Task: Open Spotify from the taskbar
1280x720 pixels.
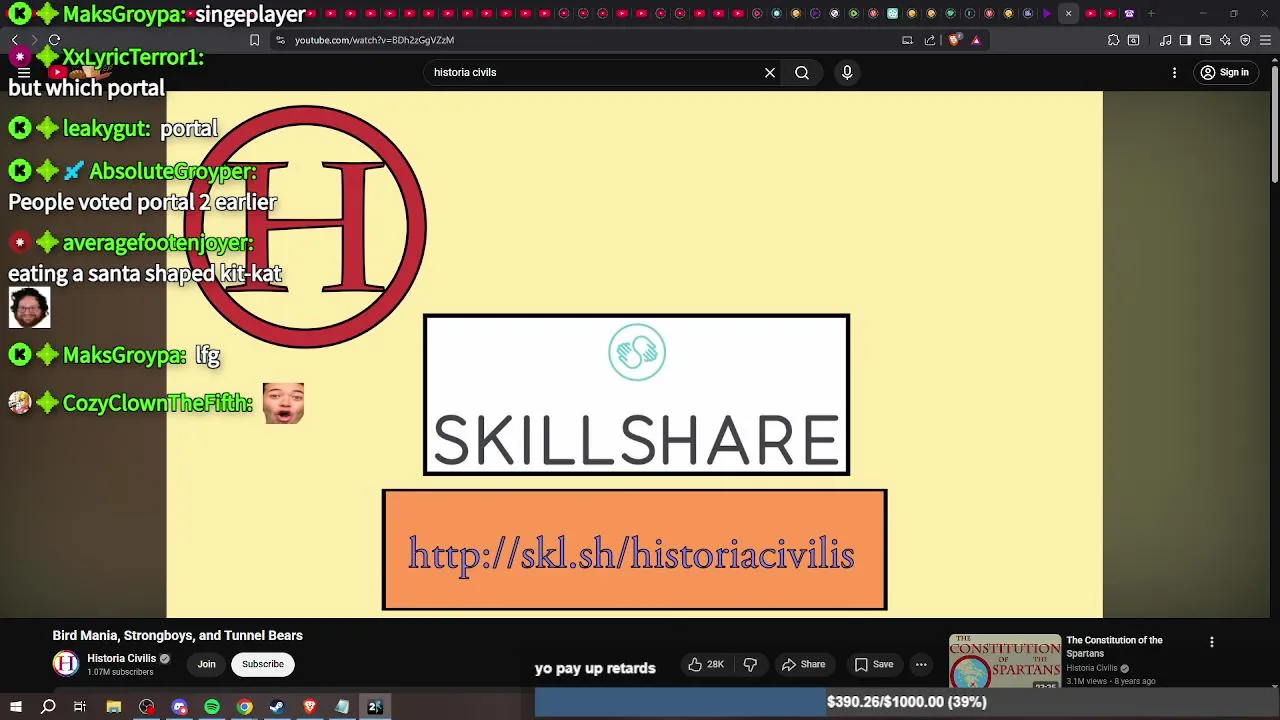Action: pyautogui.click(x=212, y=707)
